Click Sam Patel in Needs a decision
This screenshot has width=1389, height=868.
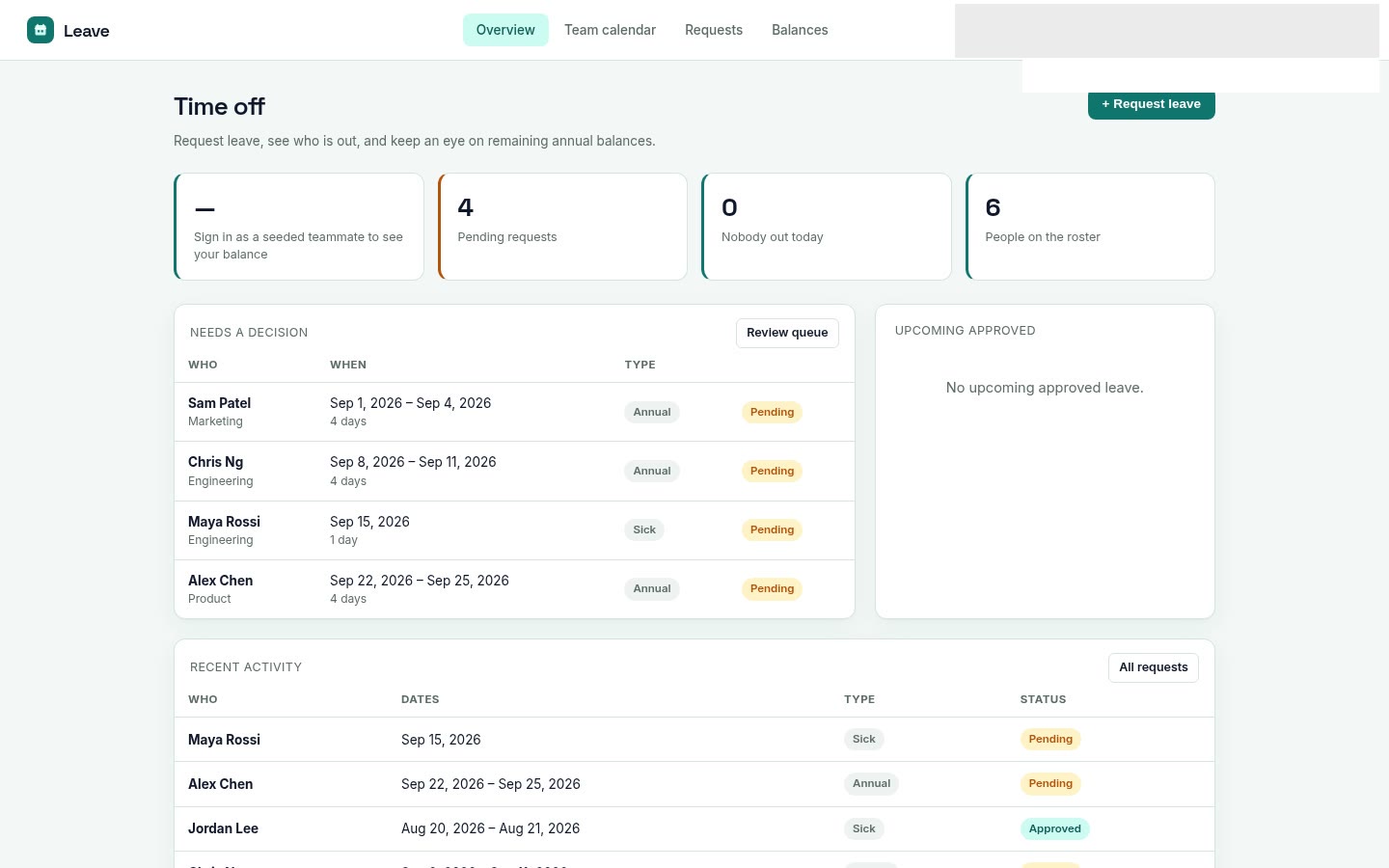(x=219, y=403)
